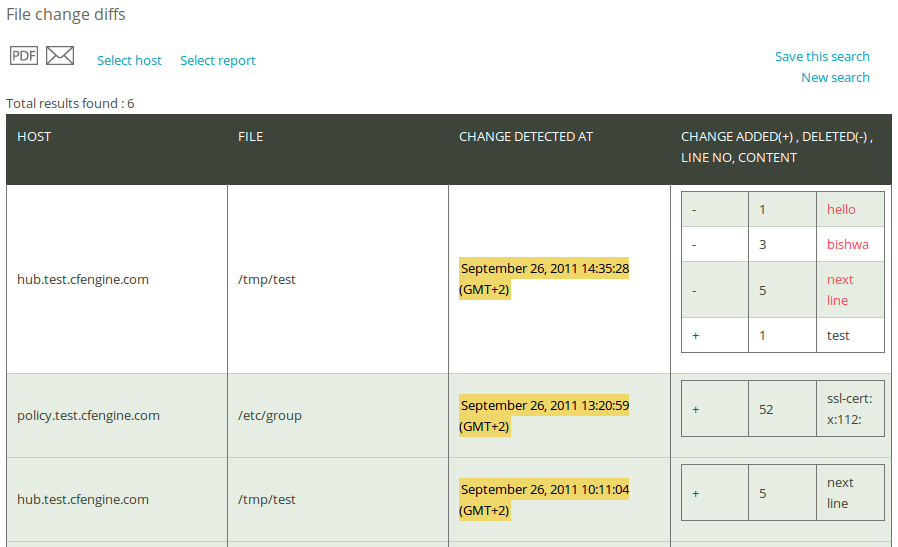The image size is (898, 547).
Task: Click the 'Total results found : 6' text
Action: coord(70,103)
